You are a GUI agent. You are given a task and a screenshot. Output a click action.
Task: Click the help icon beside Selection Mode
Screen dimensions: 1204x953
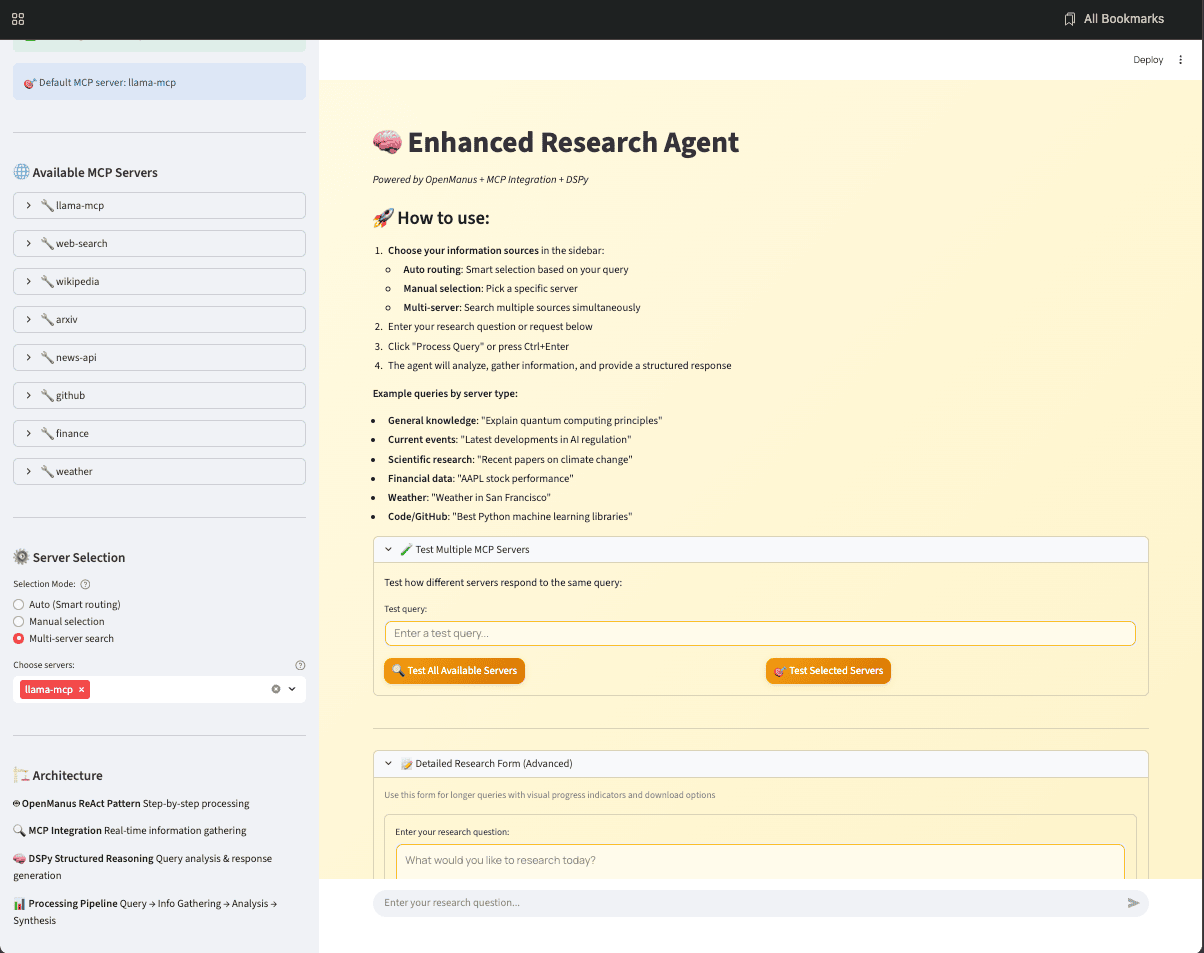[x=85, y=585]
